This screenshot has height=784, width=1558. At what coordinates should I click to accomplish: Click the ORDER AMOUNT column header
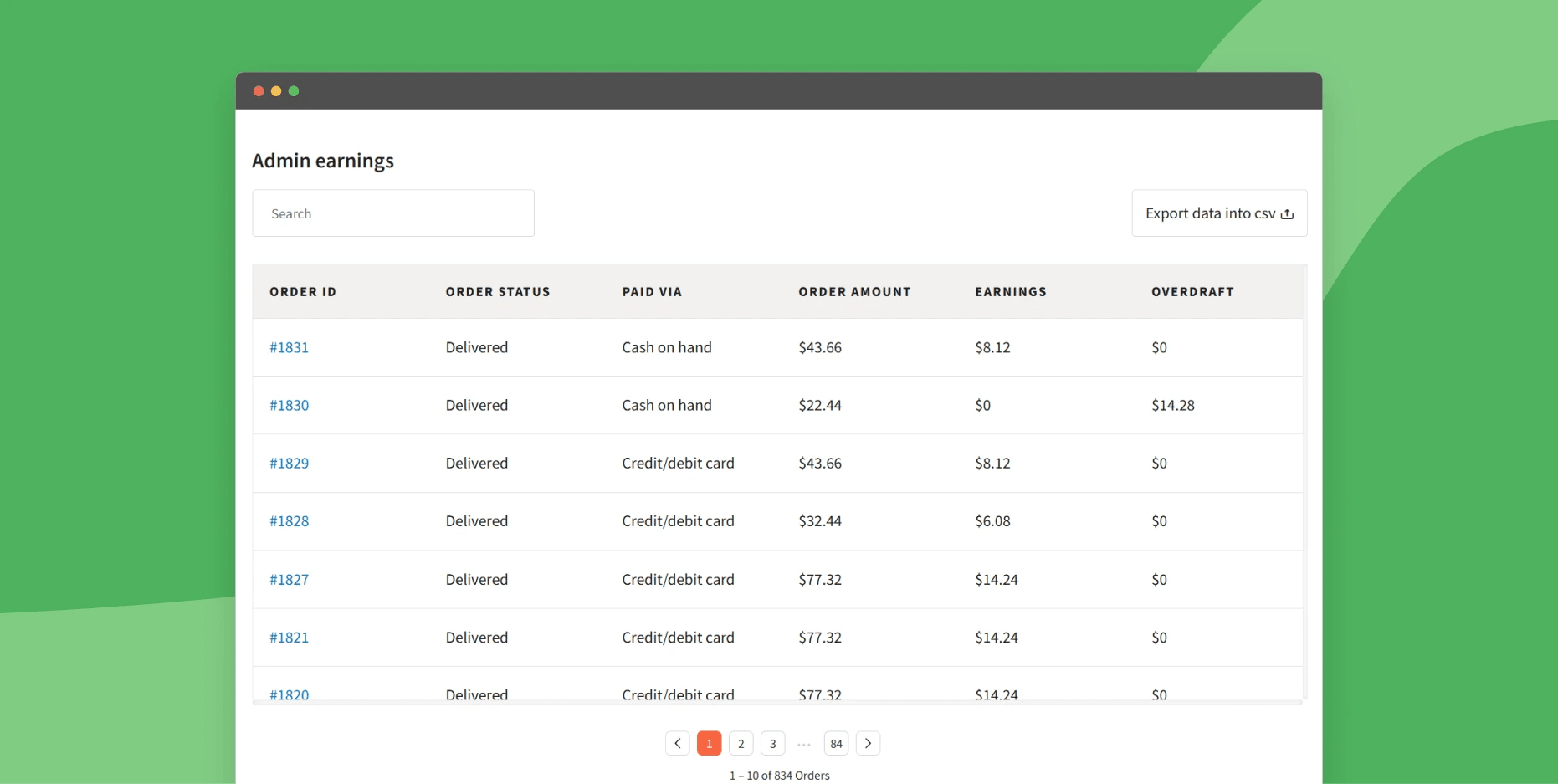tap(854, 292)
